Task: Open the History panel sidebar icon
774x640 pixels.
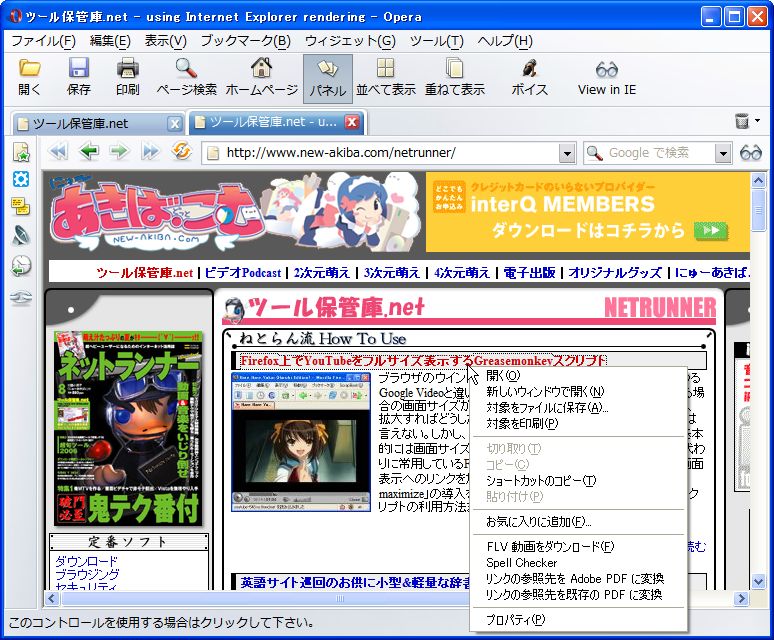Action: [21, 266]
